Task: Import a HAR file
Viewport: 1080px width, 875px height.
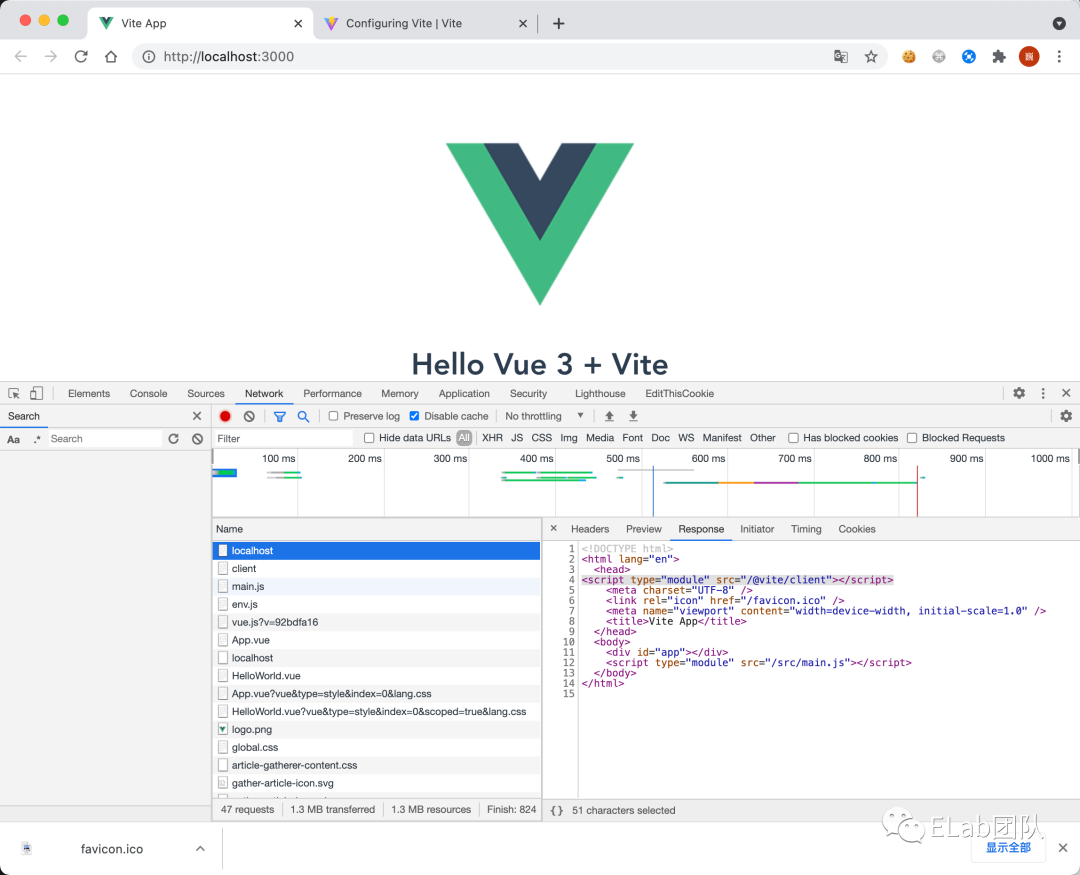Action: (610, 416)
